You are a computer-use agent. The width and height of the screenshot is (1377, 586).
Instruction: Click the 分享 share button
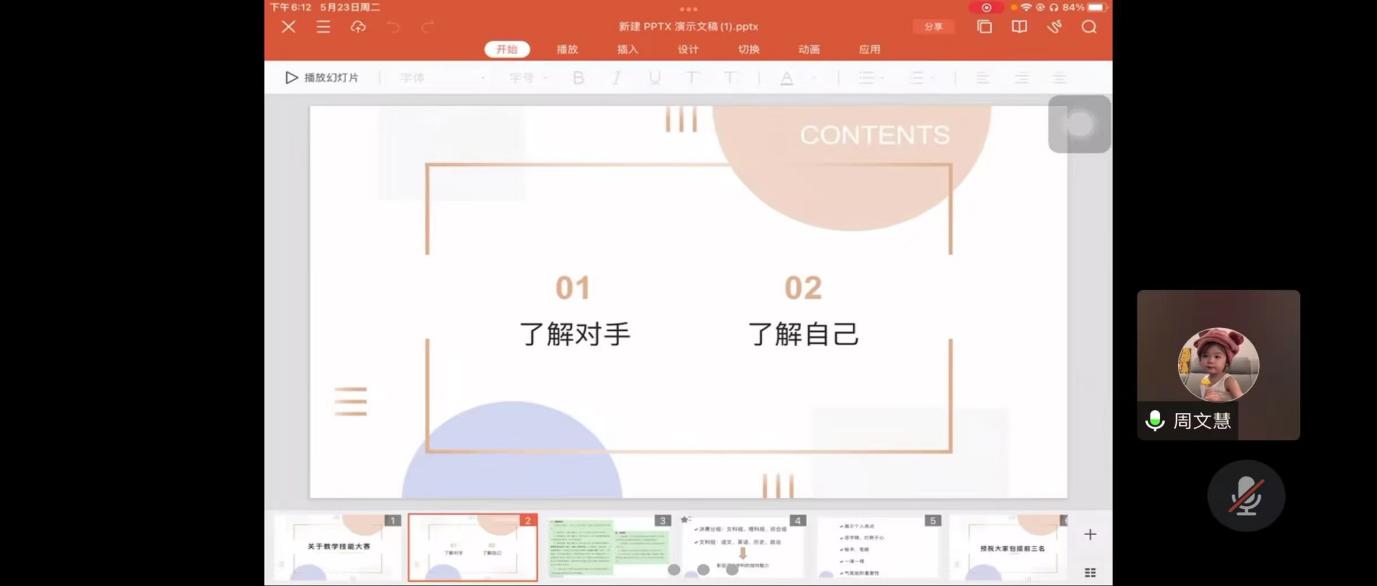click(x=933, y=27)
